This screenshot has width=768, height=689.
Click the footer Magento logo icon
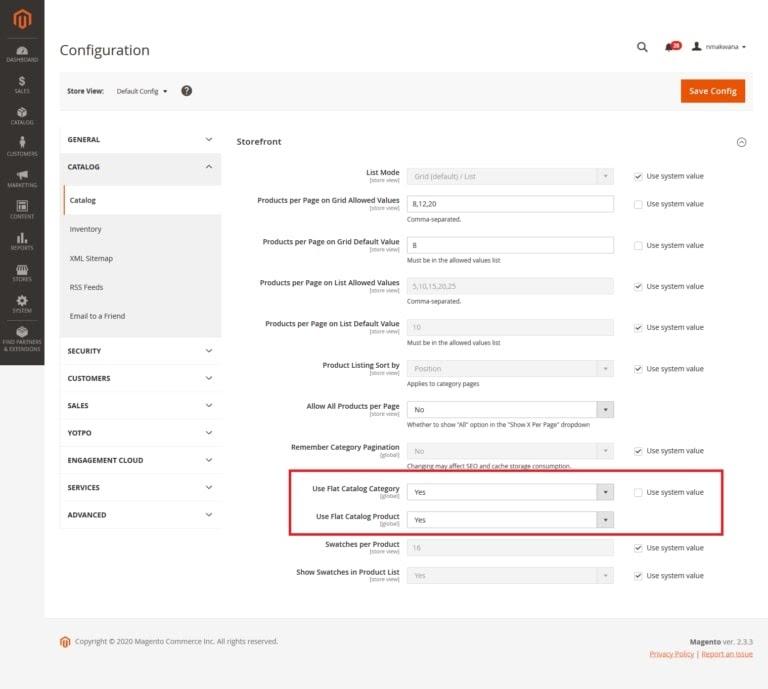coord(65,641)
